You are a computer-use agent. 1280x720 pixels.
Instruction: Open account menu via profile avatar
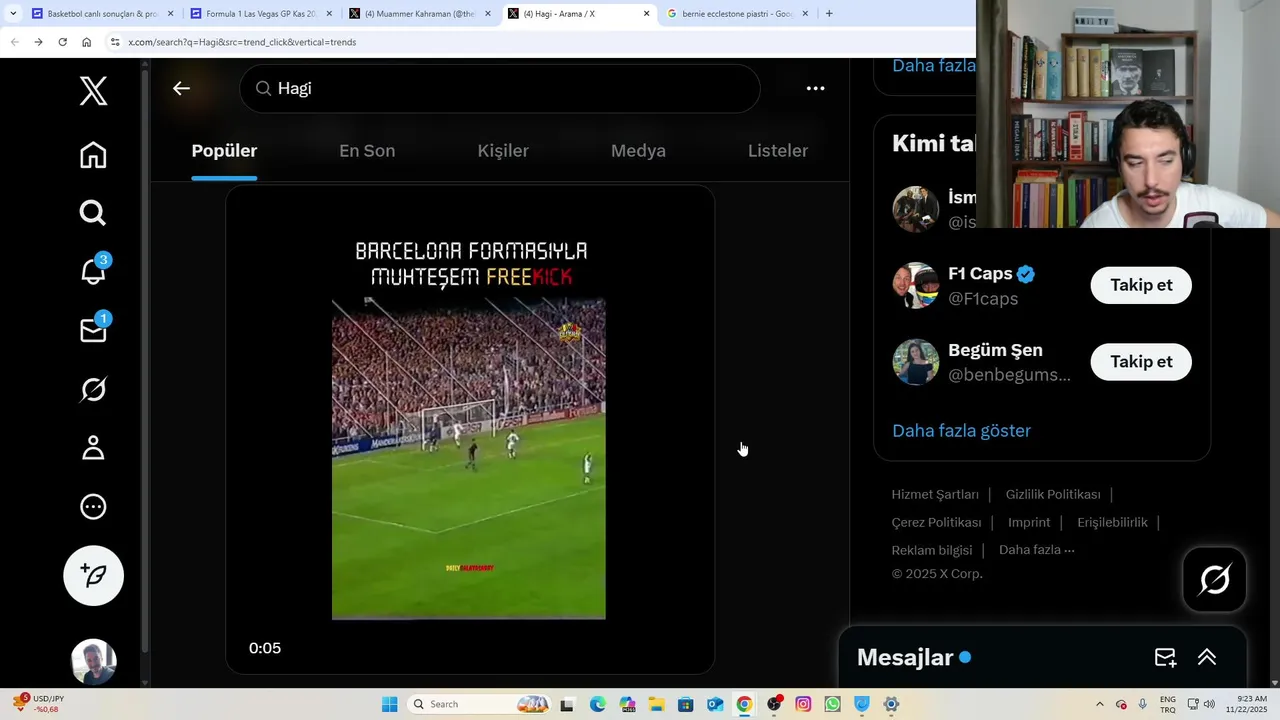tap(94, 662)
